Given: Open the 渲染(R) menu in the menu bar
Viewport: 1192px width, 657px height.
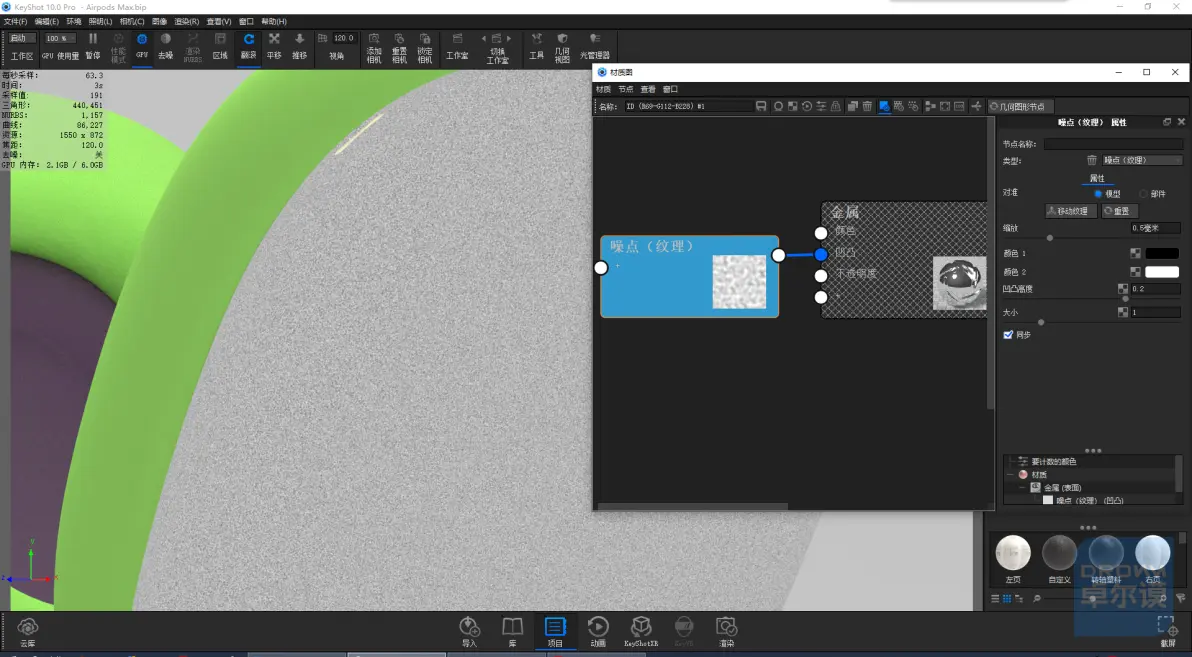Looking at the screenshot, I should point(186,21).
